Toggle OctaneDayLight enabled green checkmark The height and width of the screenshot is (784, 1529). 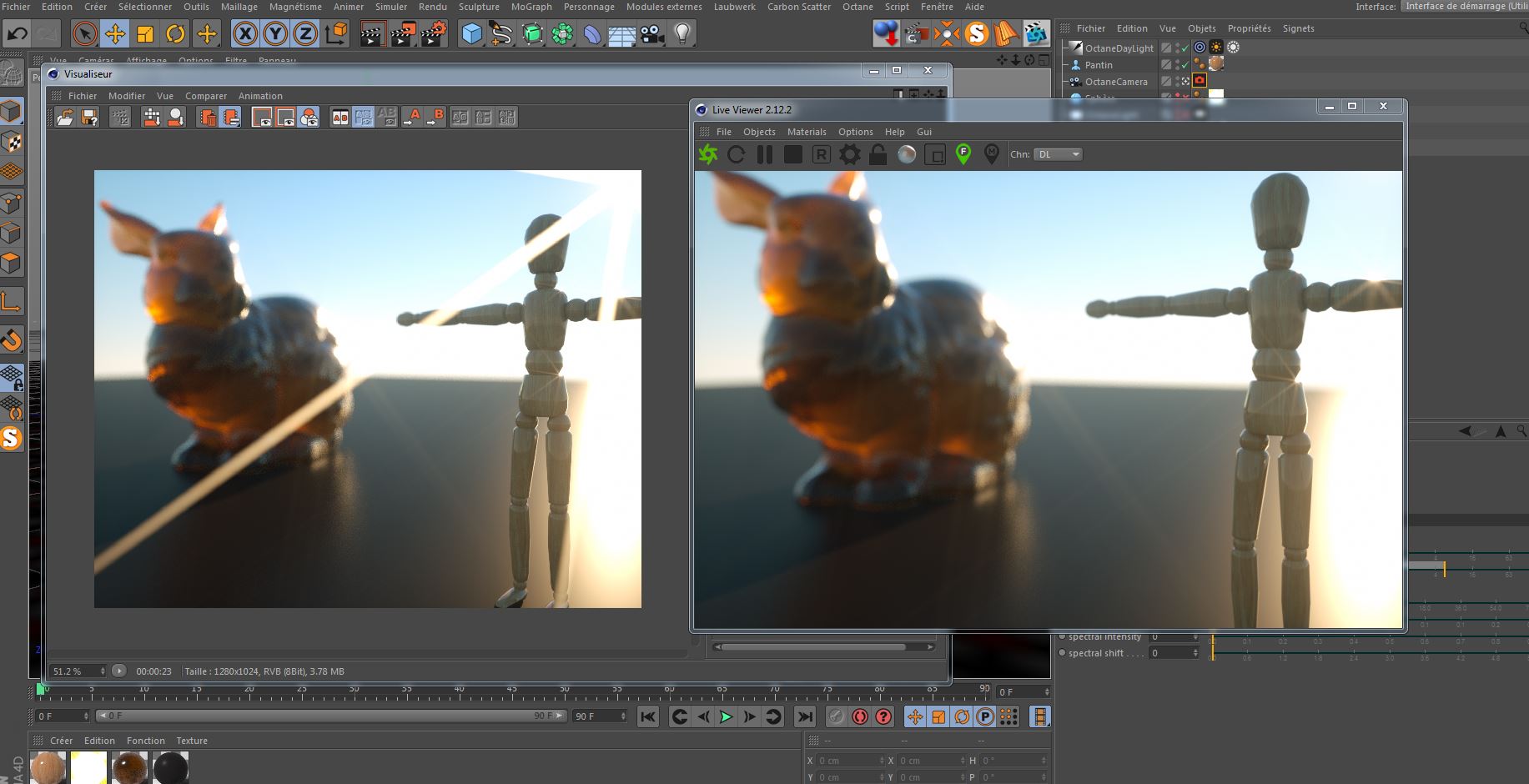(x=1184, y=48)
